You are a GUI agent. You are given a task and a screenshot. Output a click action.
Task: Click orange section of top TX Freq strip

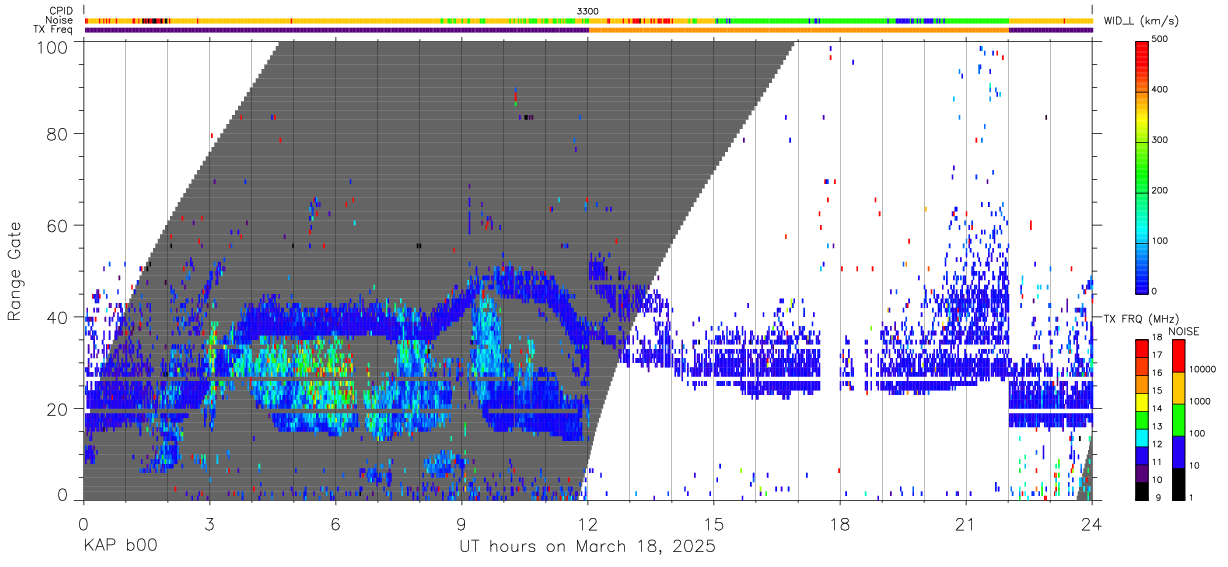coord(799,30)
